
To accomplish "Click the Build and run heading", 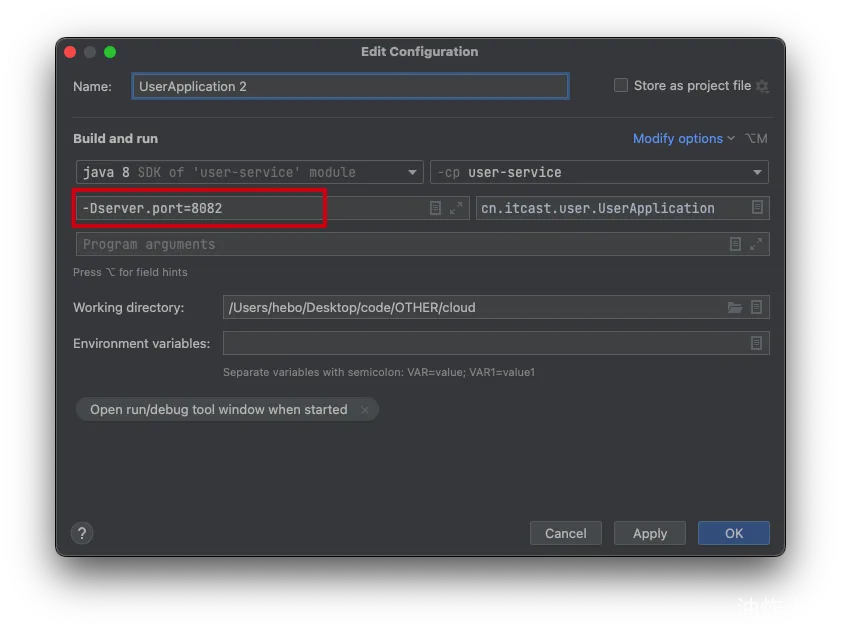I will point(115,138).
